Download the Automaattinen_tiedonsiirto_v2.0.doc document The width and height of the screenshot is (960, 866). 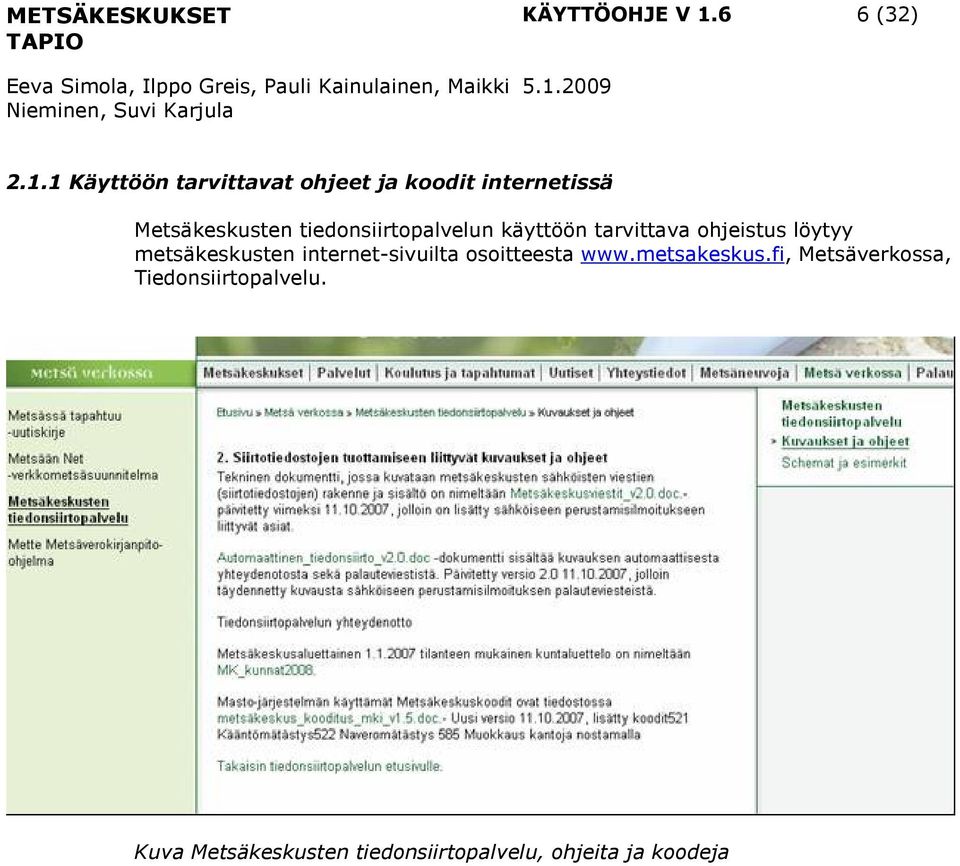[324, 558]
